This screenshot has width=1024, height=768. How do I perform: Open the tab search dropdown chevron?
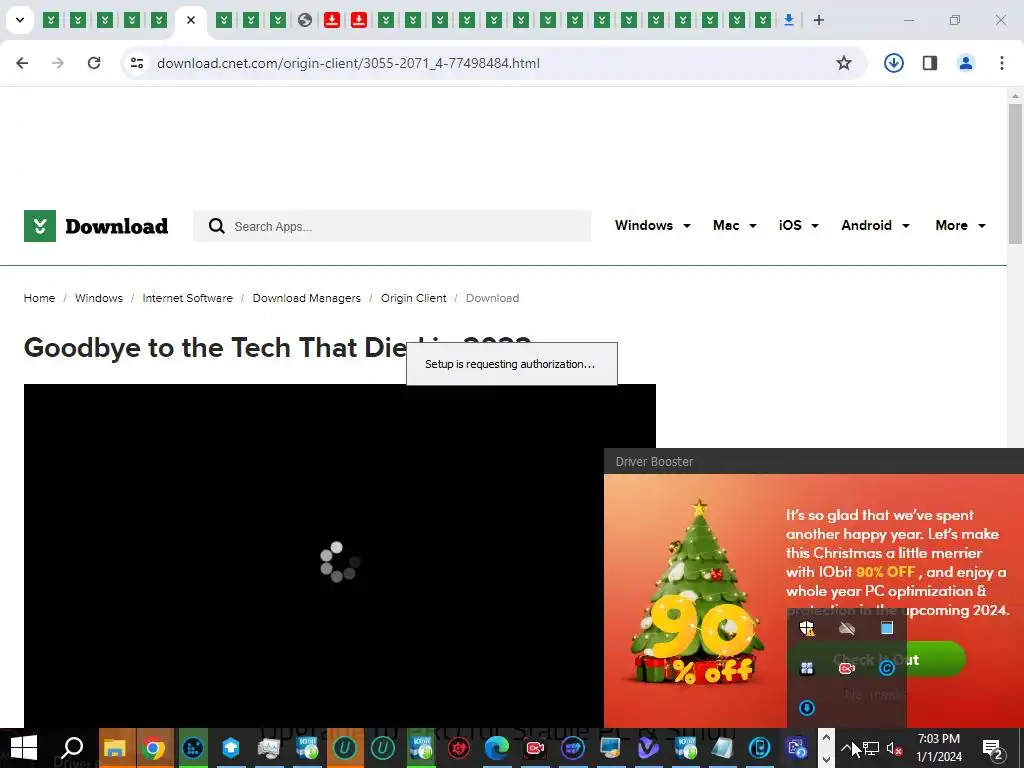pos(20,20)
